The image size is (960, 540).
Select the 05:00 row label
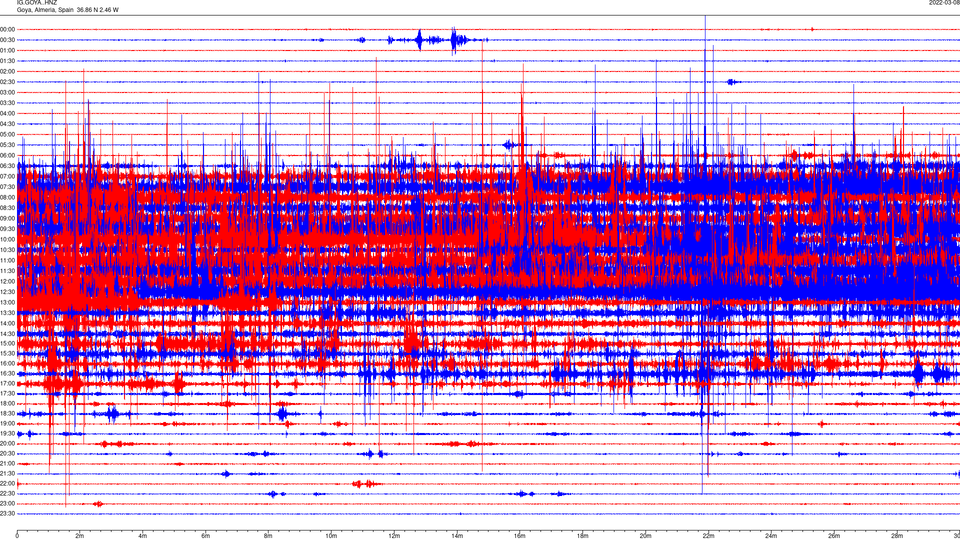click(7, 134)
